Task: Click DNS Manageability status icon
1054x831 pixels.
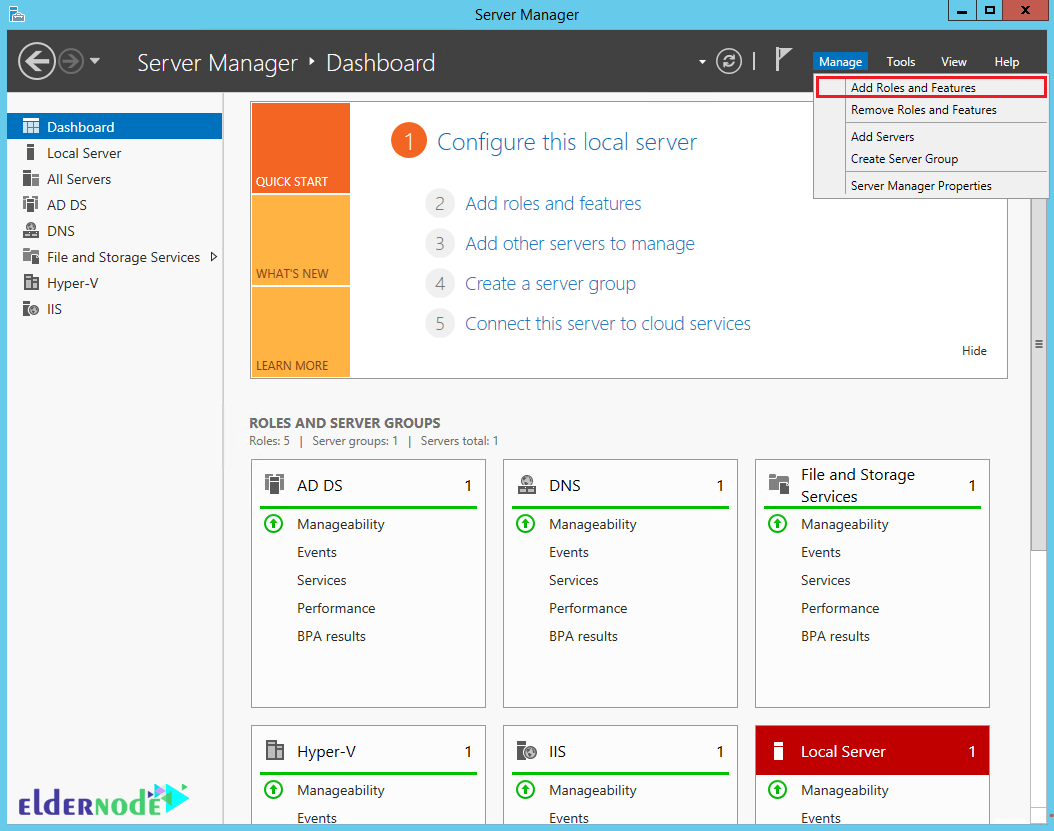Action: pos(526,523)
